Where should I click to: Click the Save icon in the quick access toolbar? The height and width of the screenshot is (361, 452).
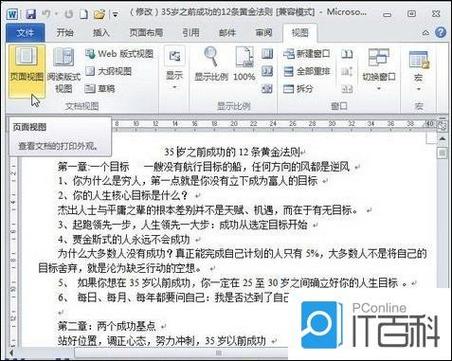[x=31, y=14]
